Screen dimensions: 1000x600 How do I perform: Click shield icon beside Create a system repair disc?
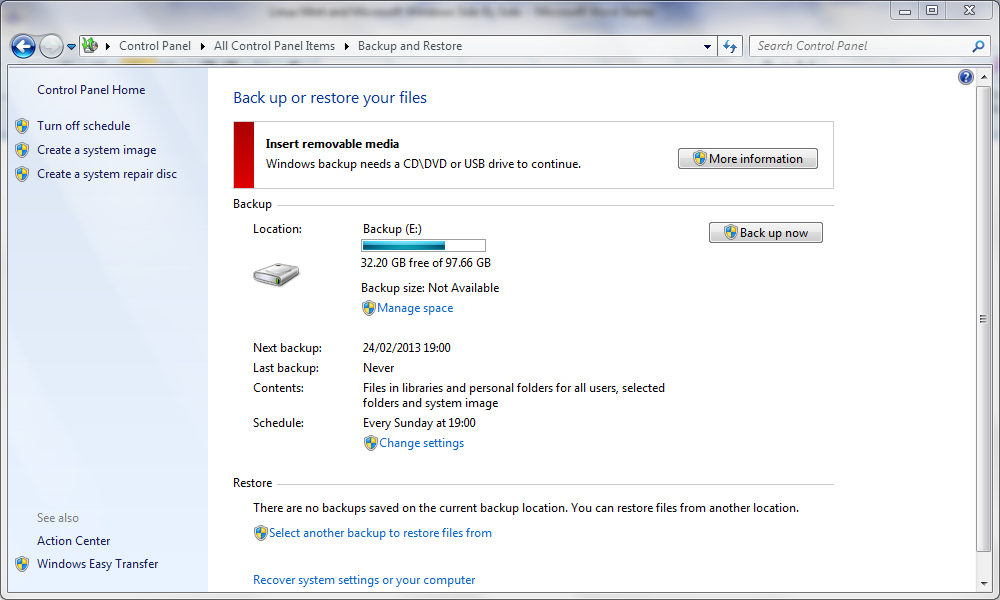[22, 174]
